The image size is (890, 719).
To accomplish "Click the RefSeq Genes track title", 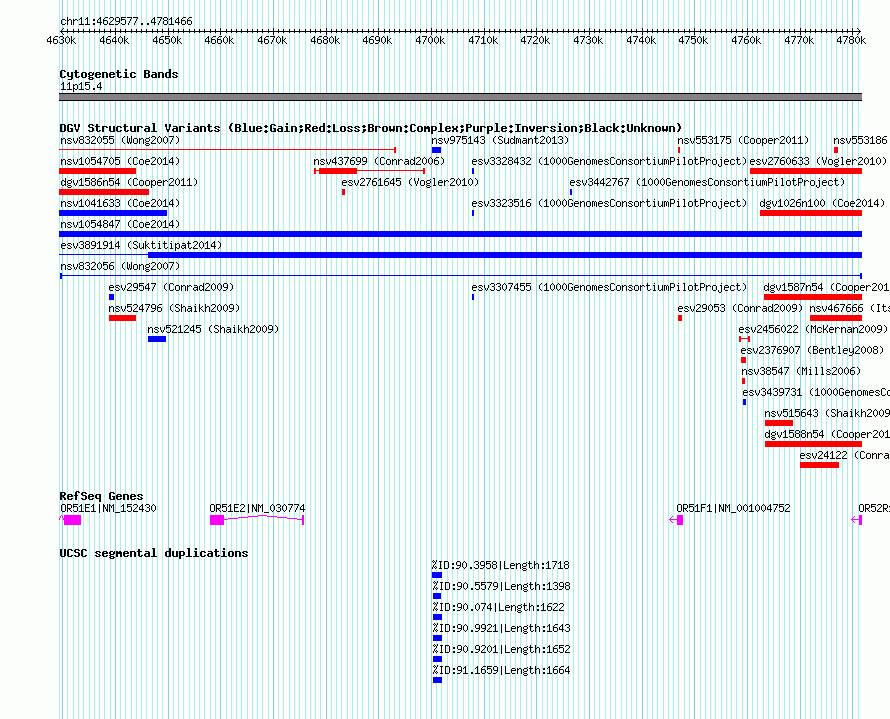I will (101, 496).
